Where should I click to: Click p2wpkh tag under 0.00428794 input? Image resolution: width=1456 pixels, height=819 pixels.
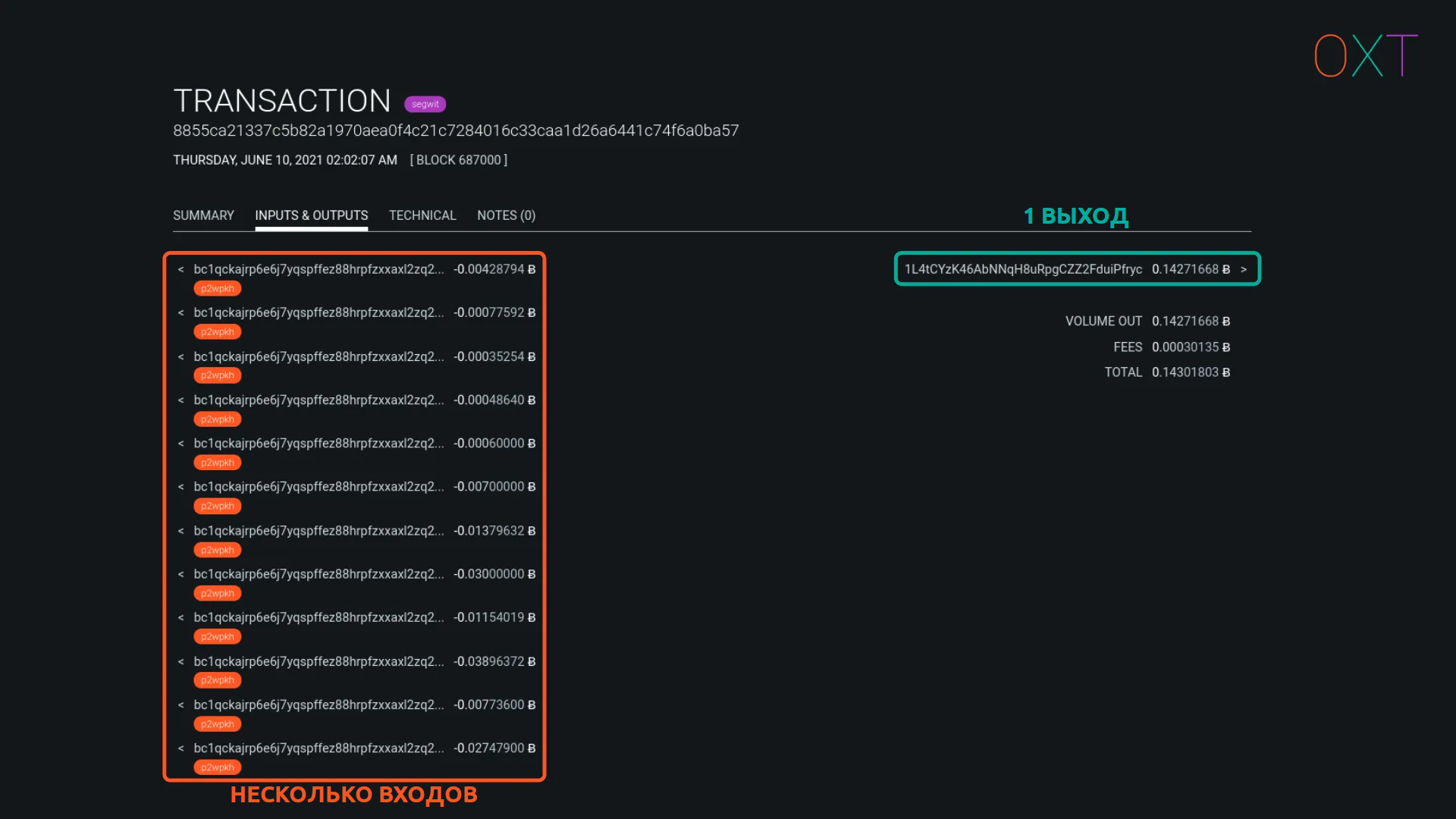(x=217, y=288)
